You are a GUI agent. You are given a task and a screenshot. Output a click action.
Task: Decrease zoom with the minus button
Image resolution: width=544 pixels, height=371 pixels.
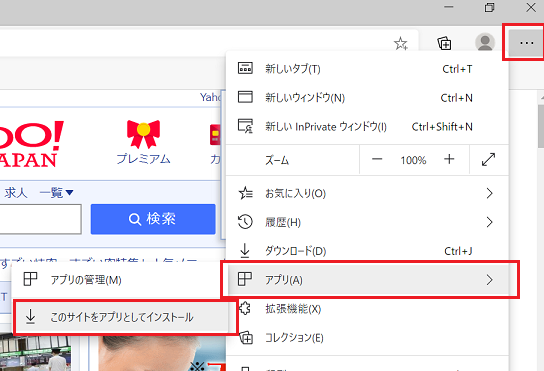click(377, 159)
